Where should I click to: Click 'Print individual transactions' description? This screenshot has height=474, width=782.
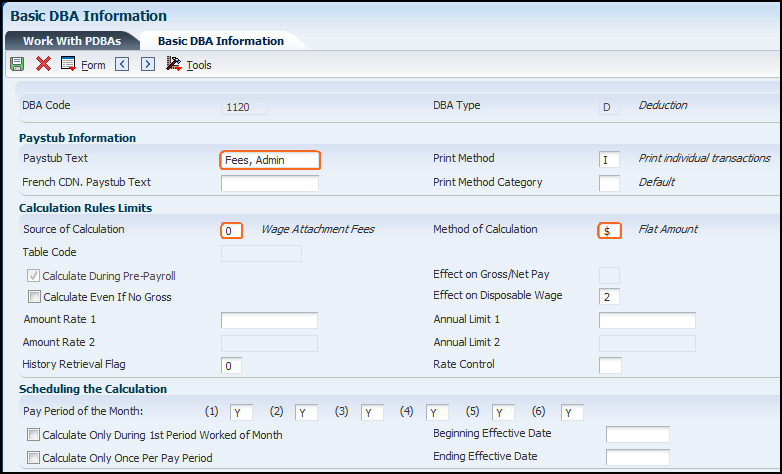(705, 158)
